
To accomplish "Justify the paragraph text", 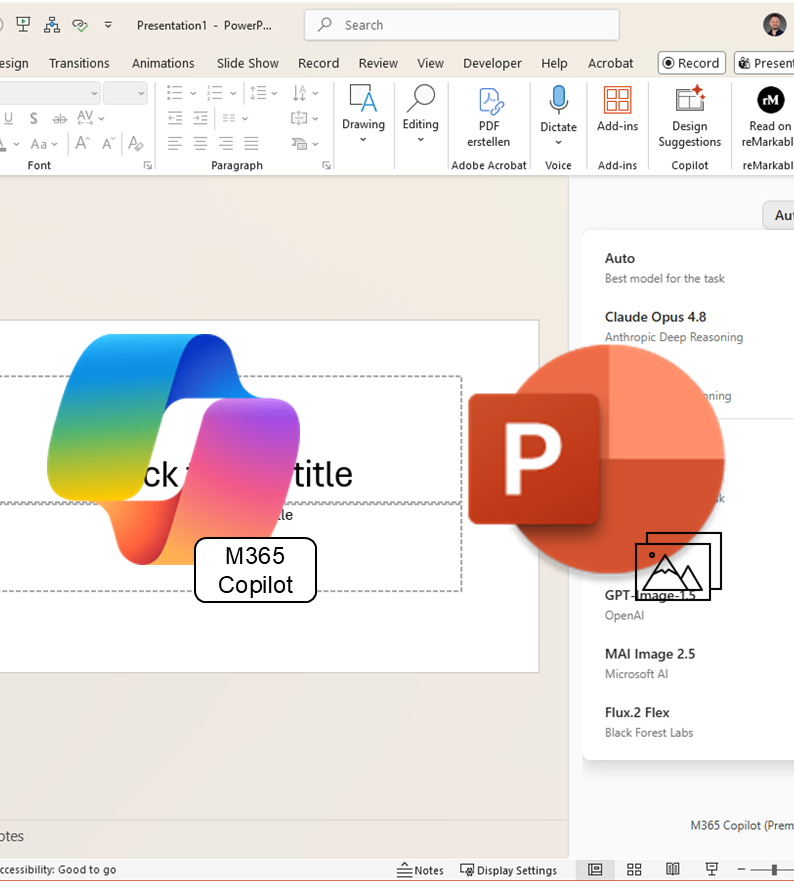I will tap(251, 144).
